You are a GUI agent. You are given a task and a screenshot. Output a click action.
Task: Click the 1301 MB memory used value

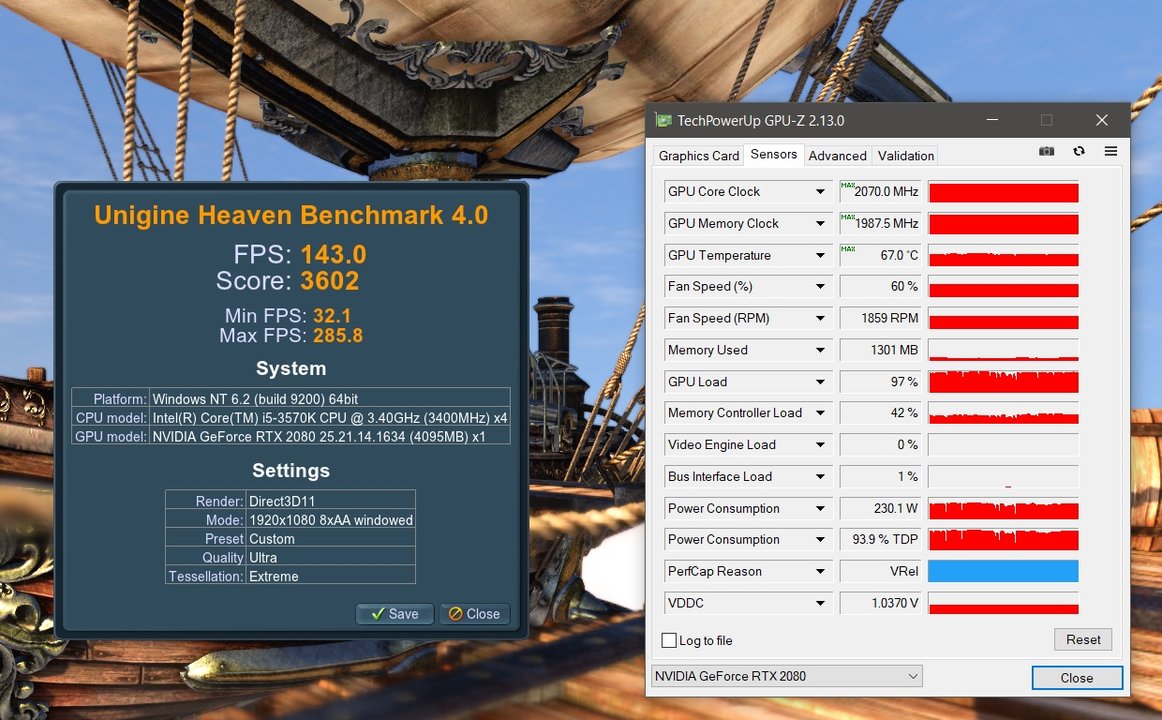[880, 350]
